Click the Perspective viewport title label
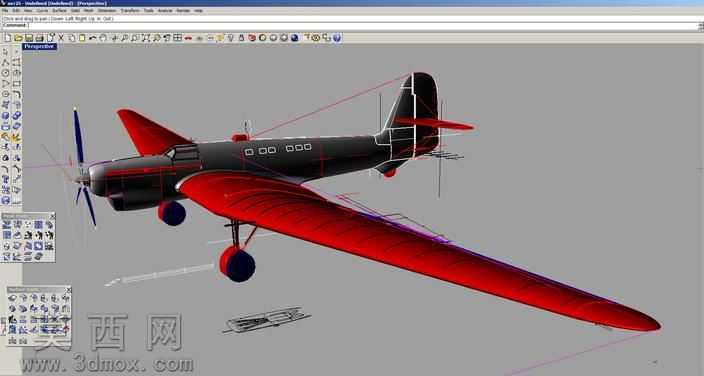This screenshot has height=376, width=704. tap(40, 46)
